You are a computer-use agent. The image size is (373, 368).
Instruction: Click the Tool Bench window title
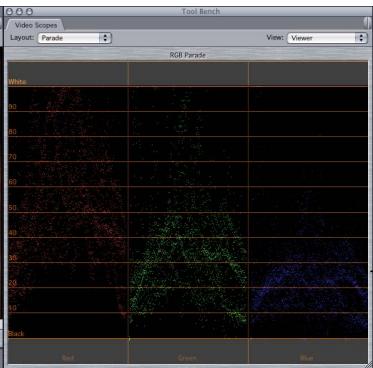201,11
